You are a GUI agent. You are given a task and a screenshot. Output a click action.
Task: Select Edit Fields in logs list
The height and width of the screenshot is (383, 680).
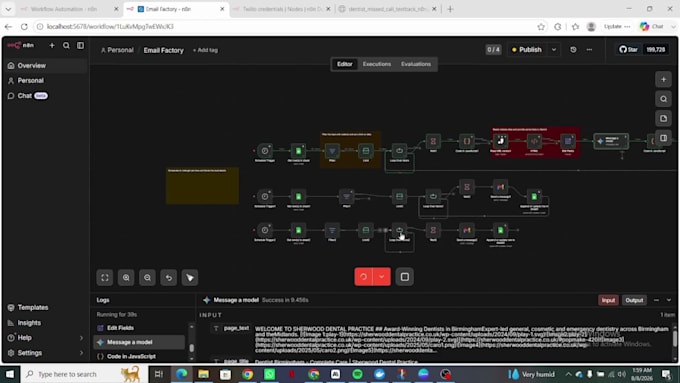coord(139,328)
